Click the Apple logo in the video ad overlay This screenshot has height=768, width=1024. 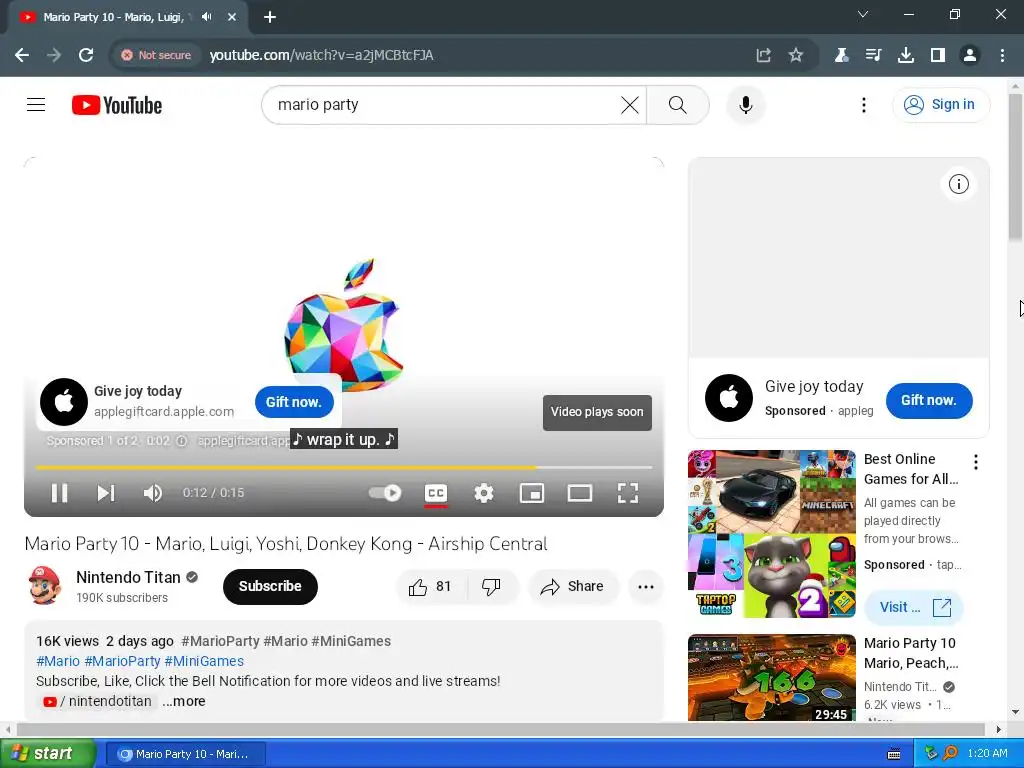(63, 402)
